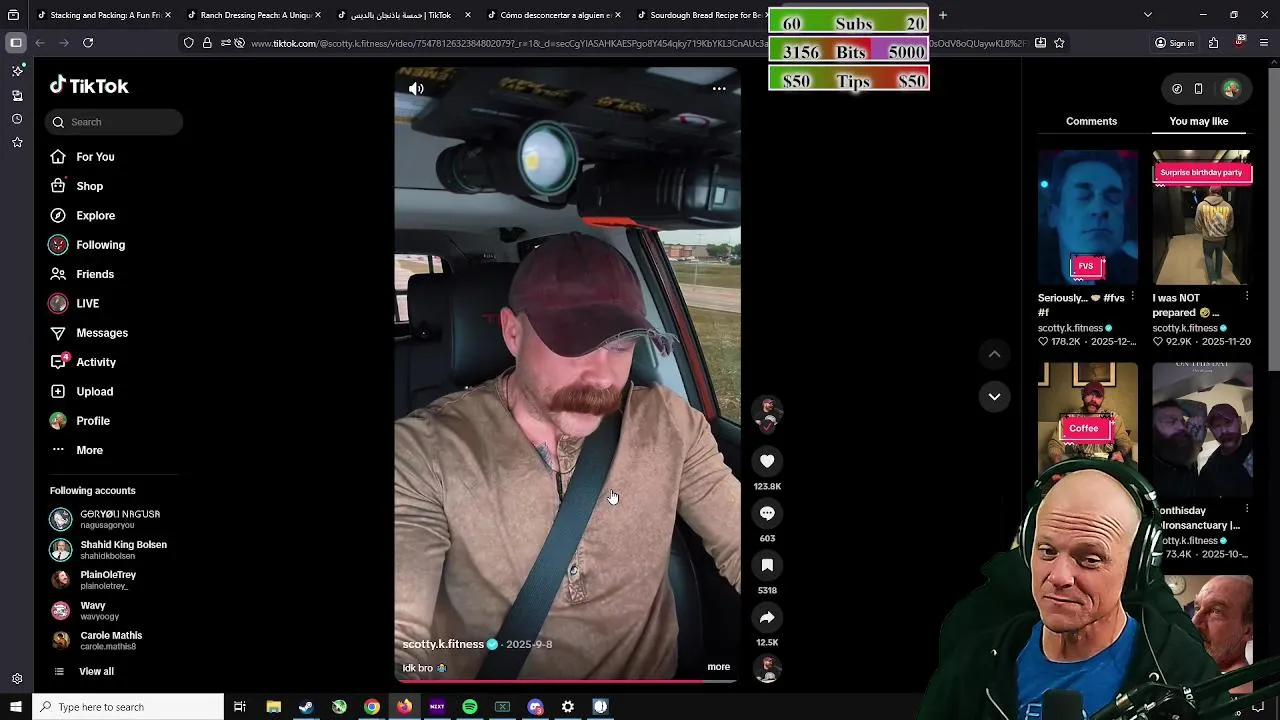Open File Explorer from the taskbar
This screenshot has height=720, width=1280.
click(273, 707)
